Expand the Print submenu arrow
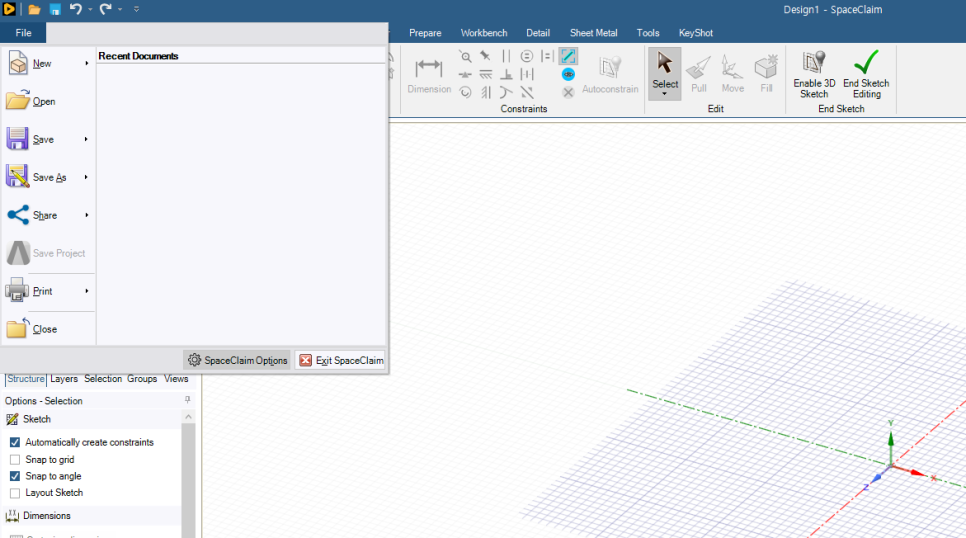 [x=87, y=291]
